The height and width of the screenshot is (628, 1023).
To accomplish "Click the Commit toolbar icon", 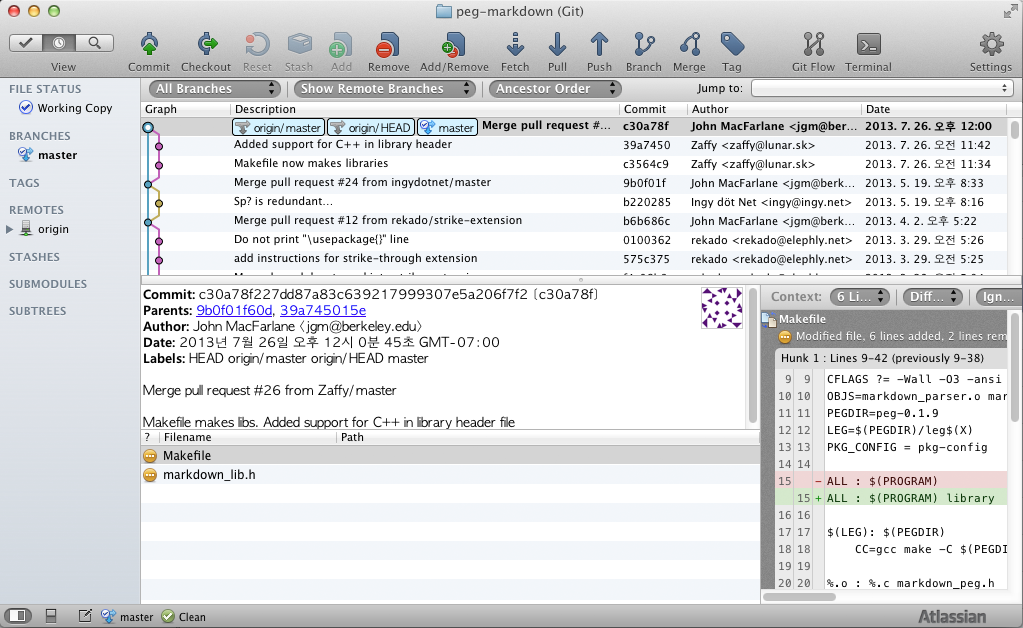I will (149, 44).
